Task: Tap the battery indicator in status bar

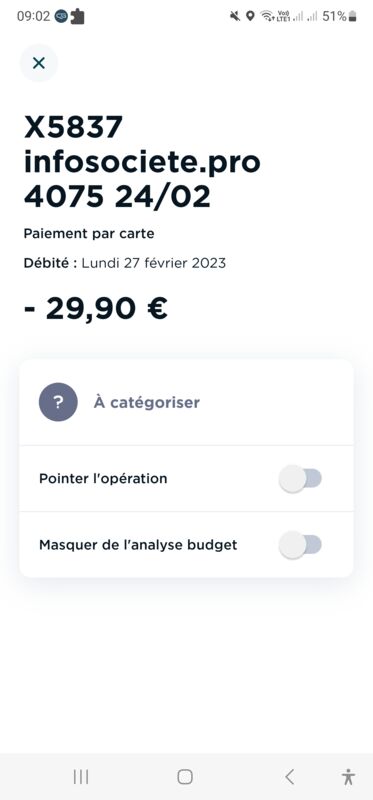Action: tap(352, 16)
